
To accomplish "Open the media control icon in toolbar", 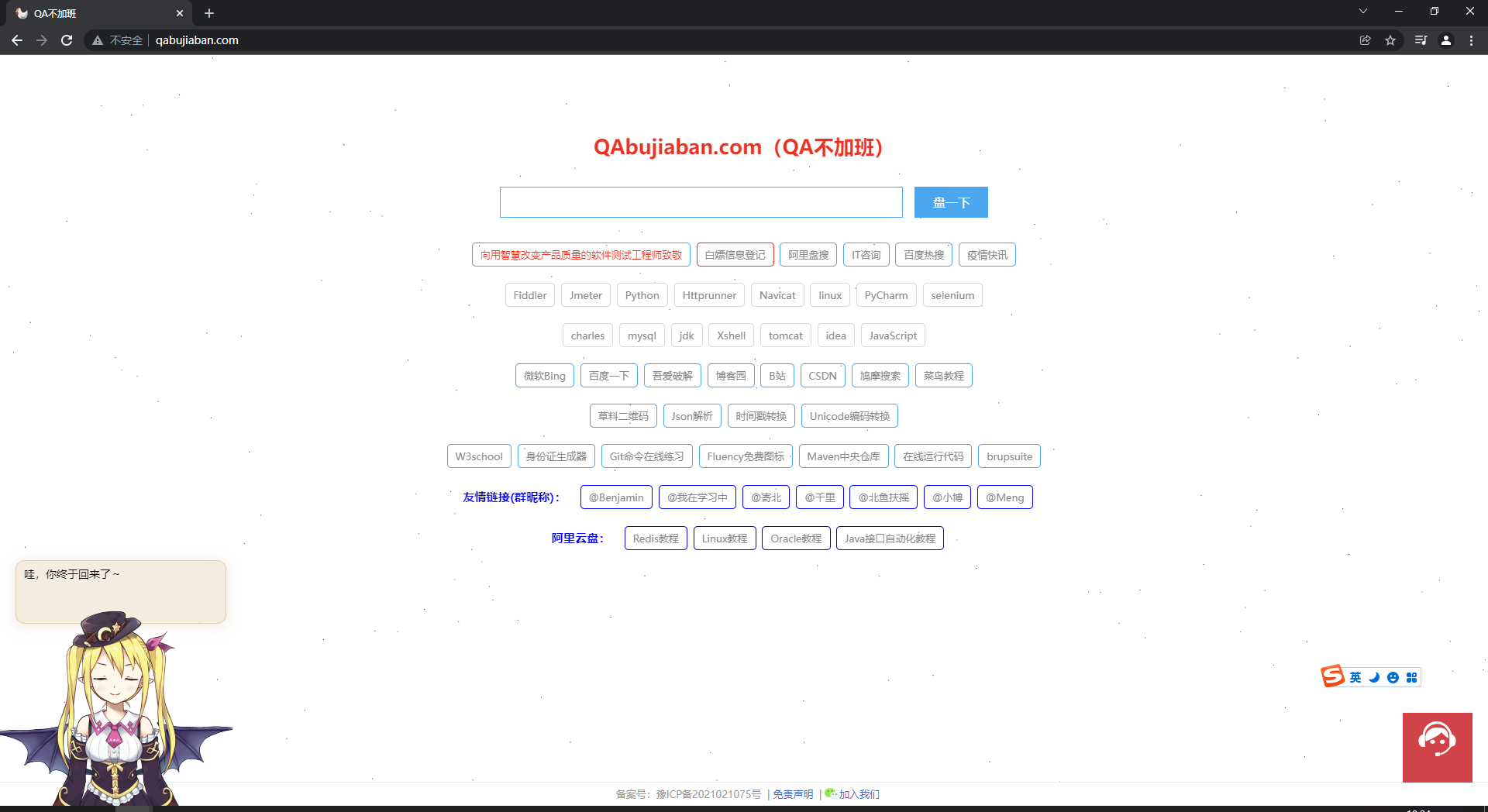I will click(1421, 40).
